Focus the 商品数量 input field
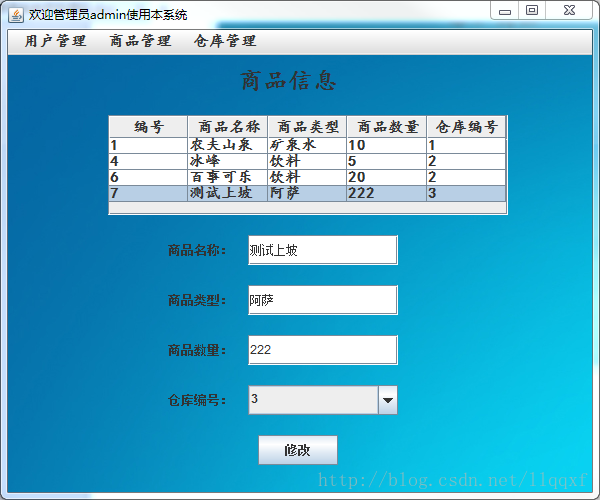 click(x=323, y=350)
